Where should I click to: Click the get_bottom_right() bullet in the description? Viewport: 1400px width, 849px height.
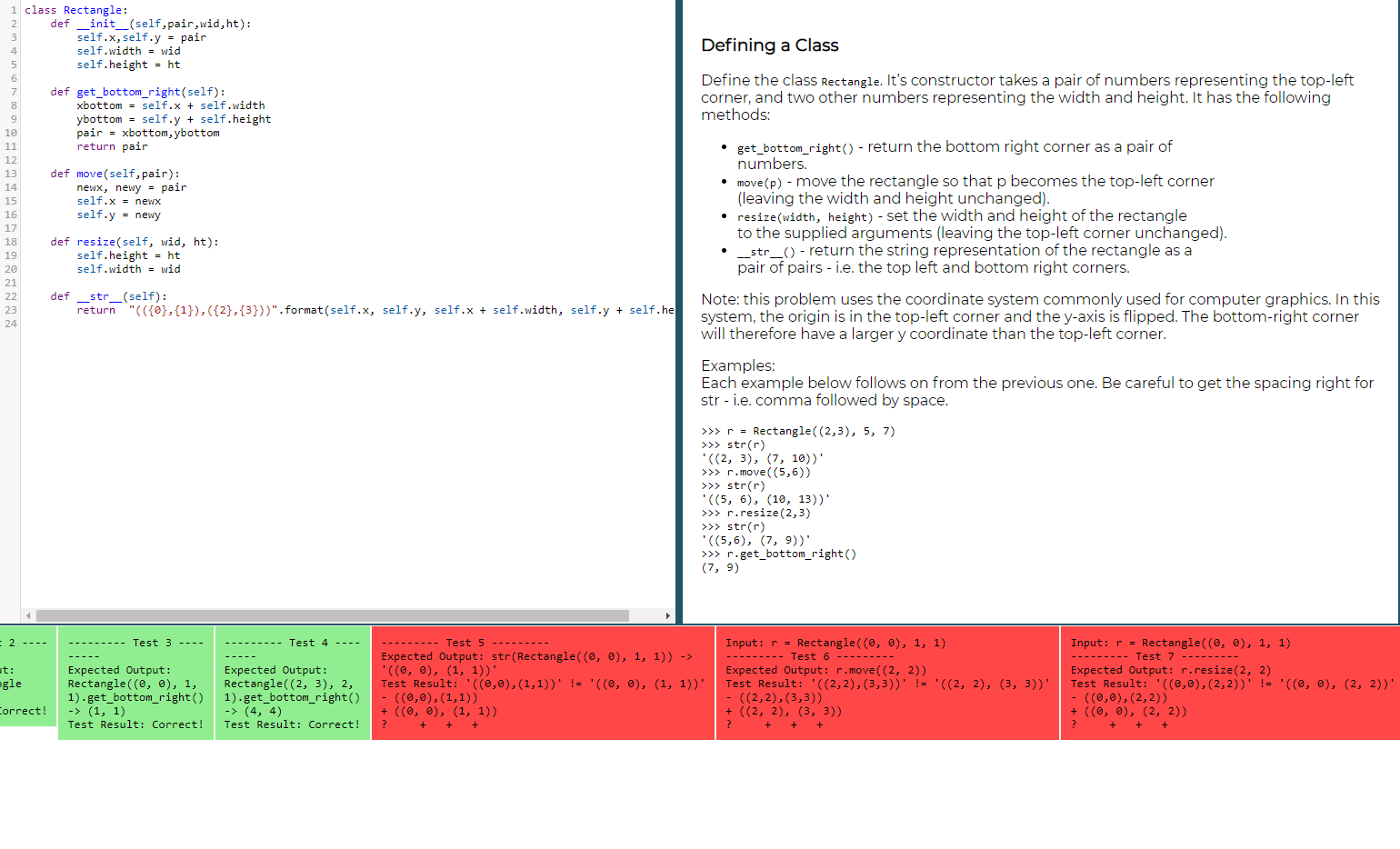click(x=955, y=155)
